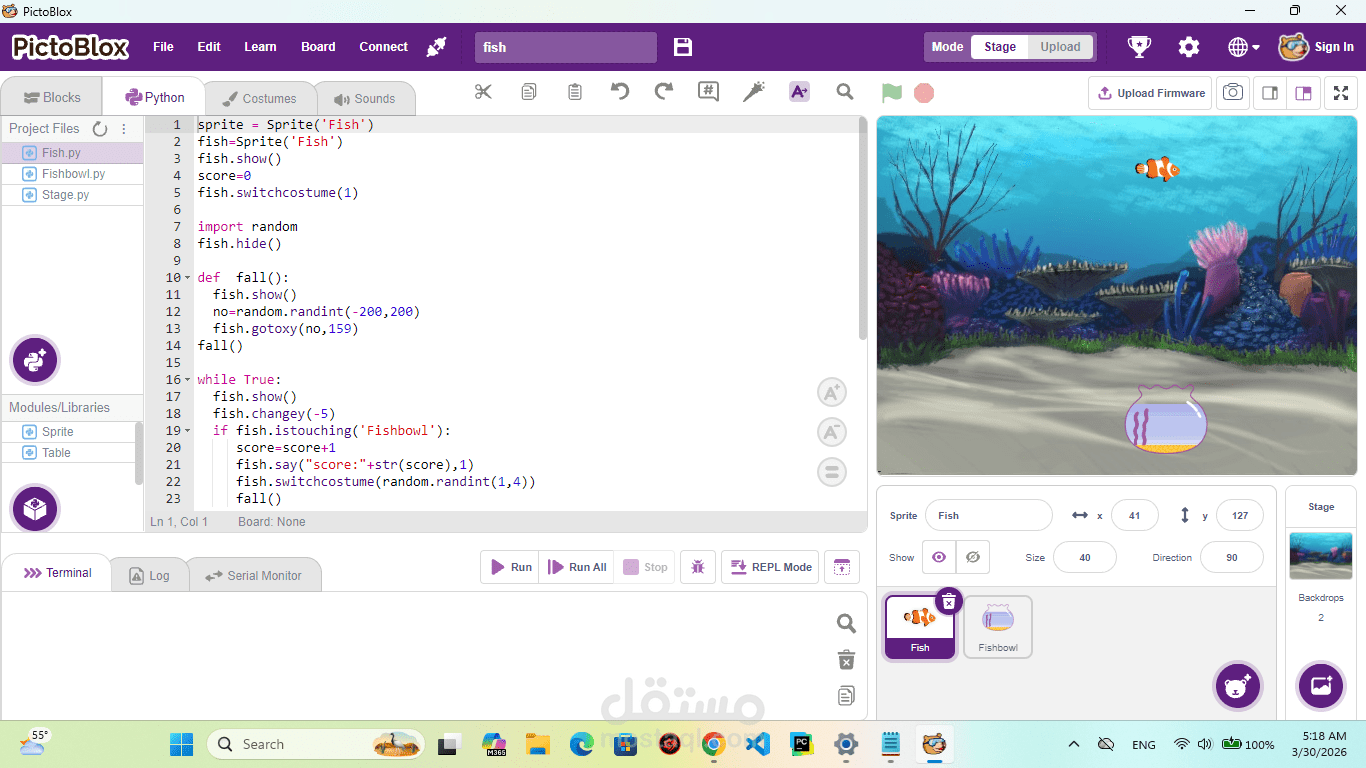
Task: Click the text highlight A+ icon
Action: click(x=799, y=92)
